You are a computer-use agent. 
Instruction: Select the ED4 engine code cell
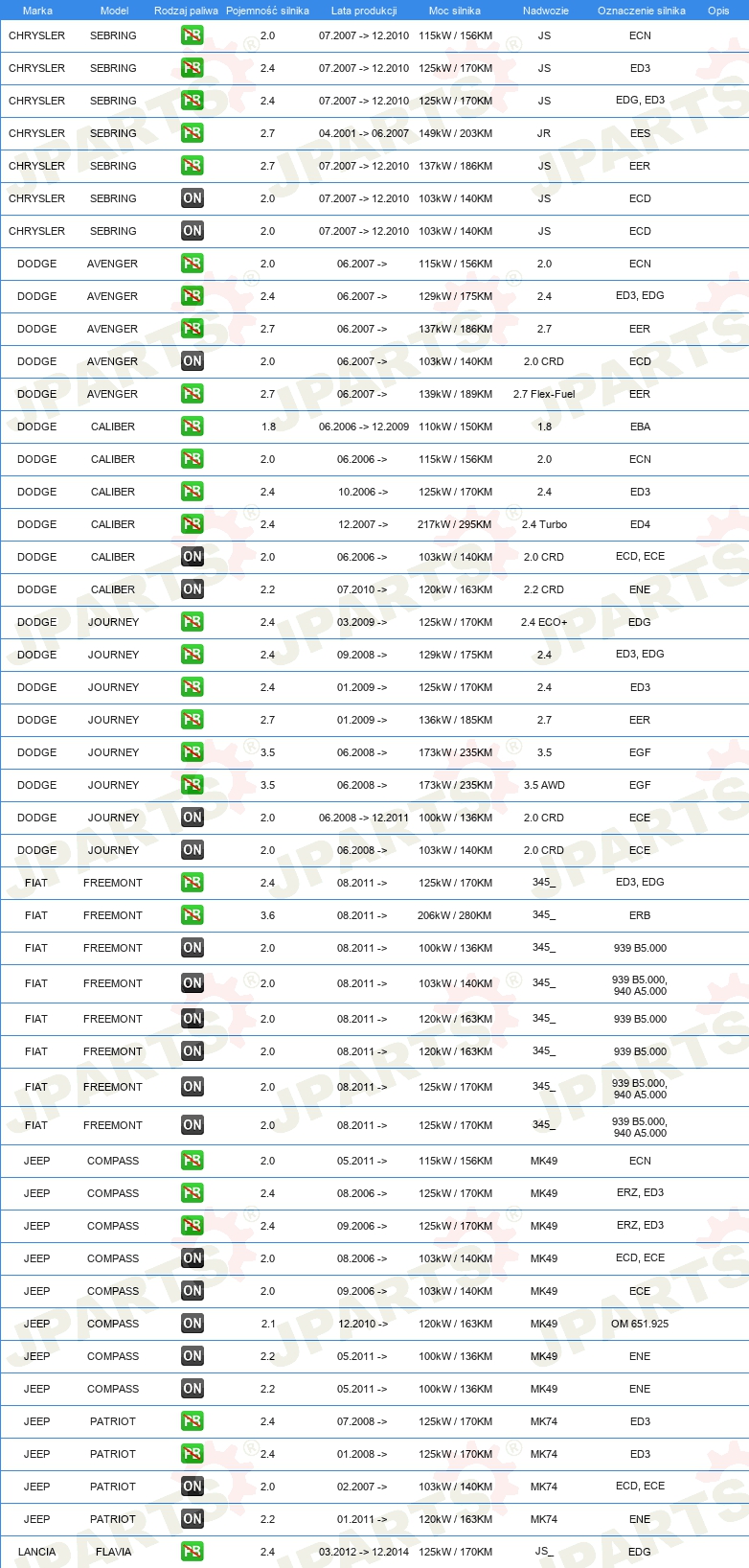[640, 524]
